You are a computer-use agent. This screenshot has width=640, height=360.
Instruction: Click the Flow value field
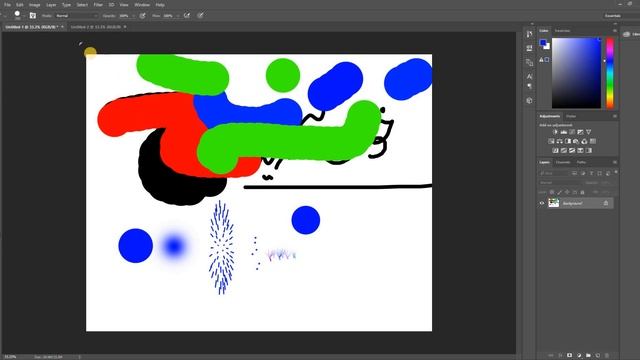[x=168, y=16]
